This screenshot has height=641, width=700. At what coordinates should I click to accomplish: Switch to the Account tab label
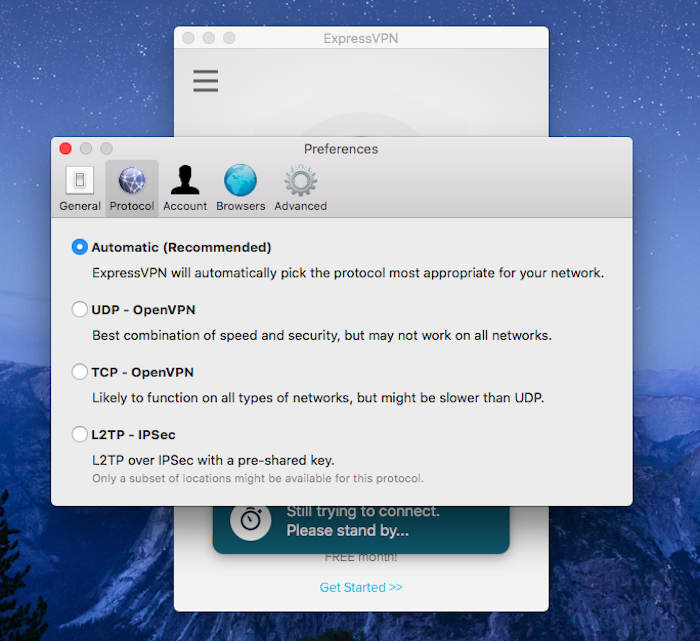tap(185, 206)
